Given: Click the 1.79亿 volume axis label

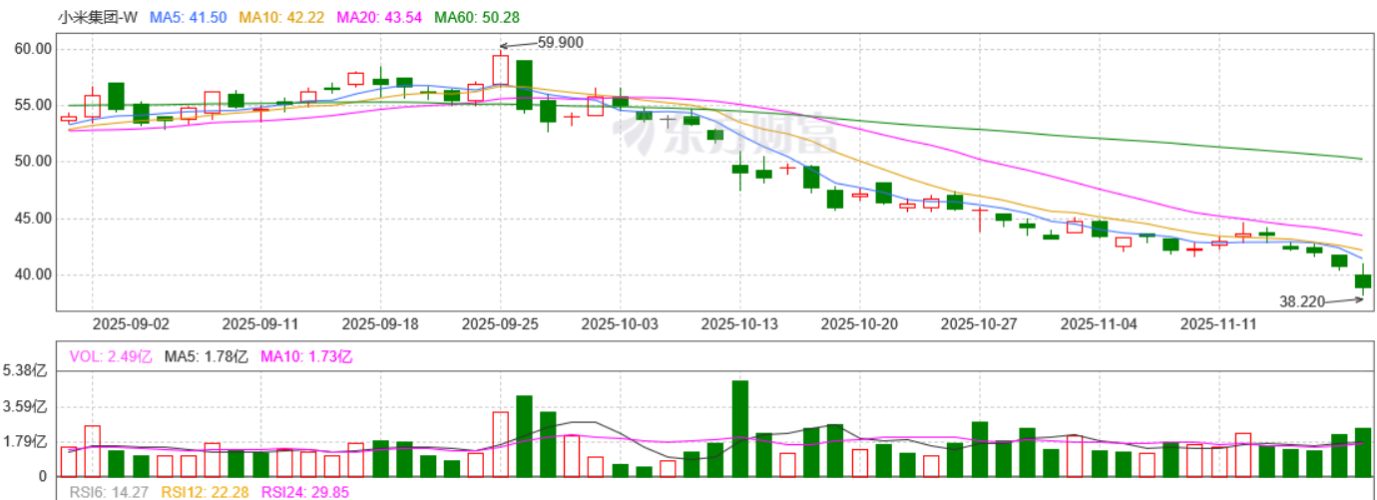Looking at the screenshot, I should click(25, 442).
